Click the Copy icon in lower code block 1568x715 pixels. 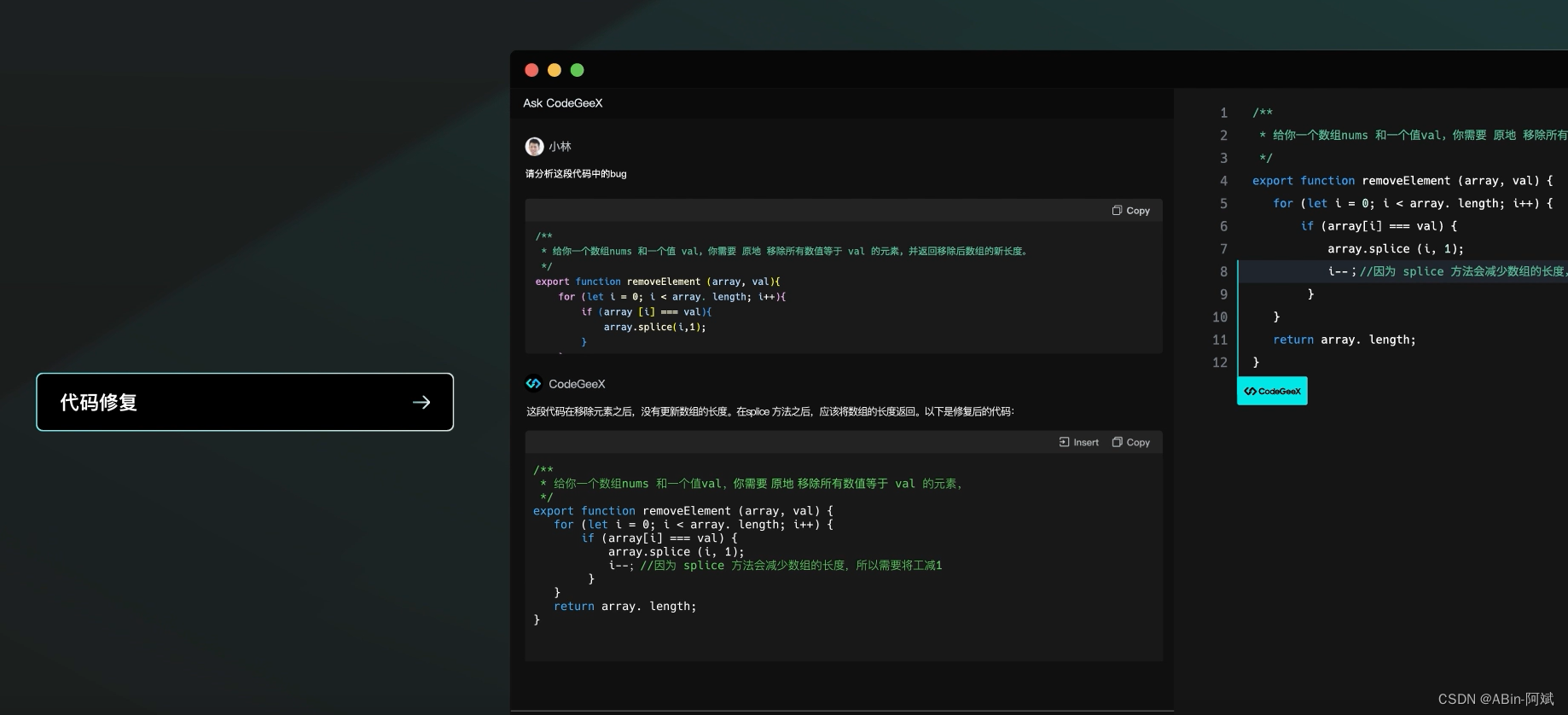tap(1117, 443)
